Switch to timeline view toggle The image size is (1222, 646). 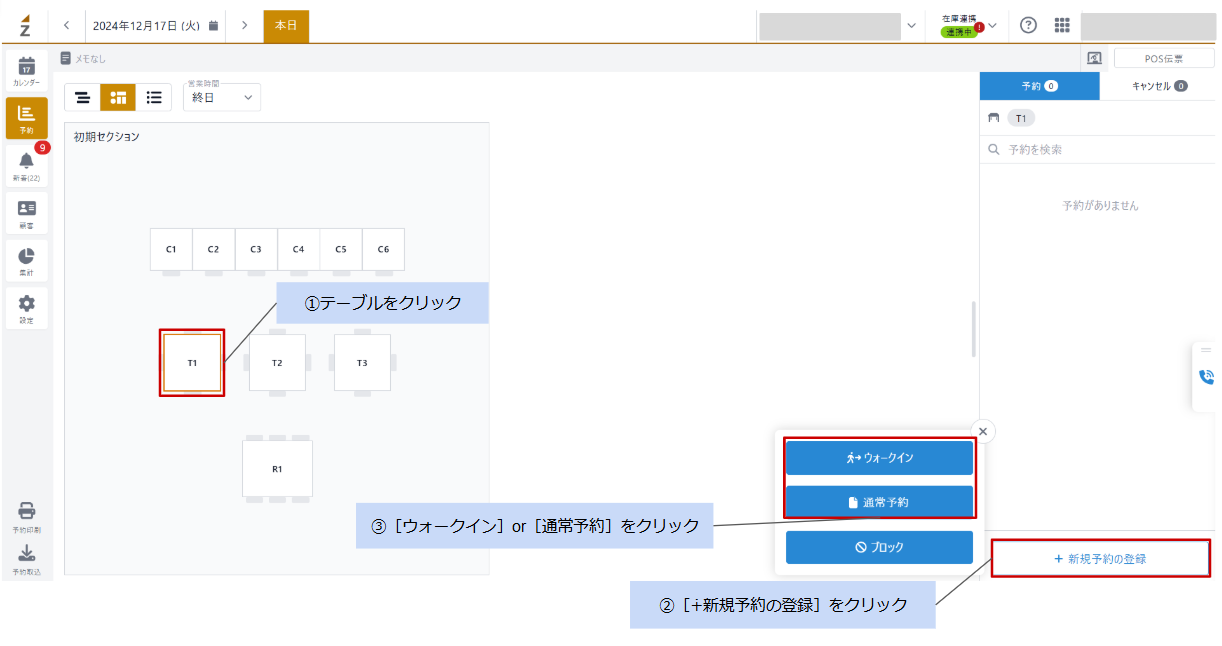point(83,97)
